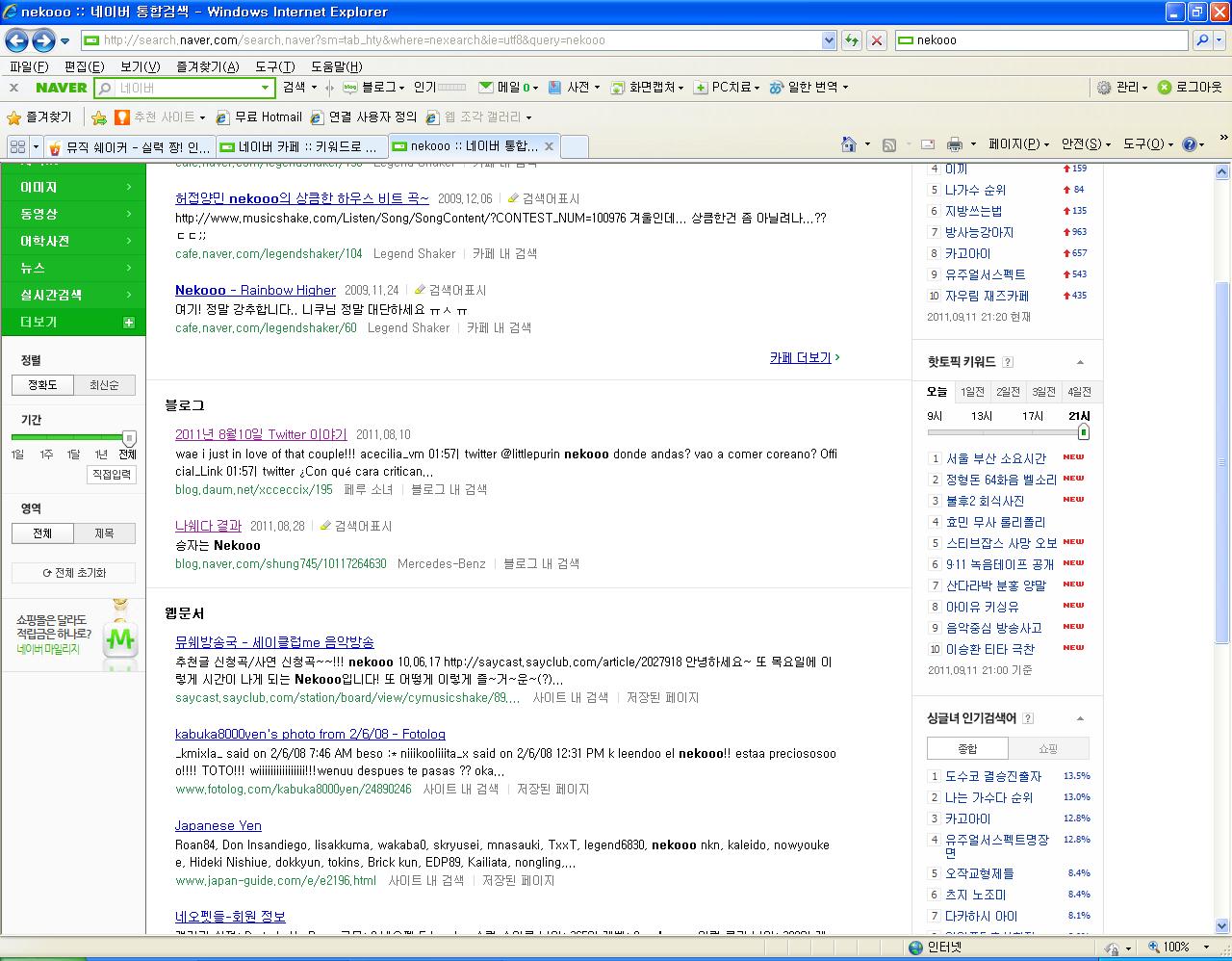Image resolution: width=1232 pixels, height=961 pixels.
Task: Click the 기간 period slider handle
Action: (129, 438)
